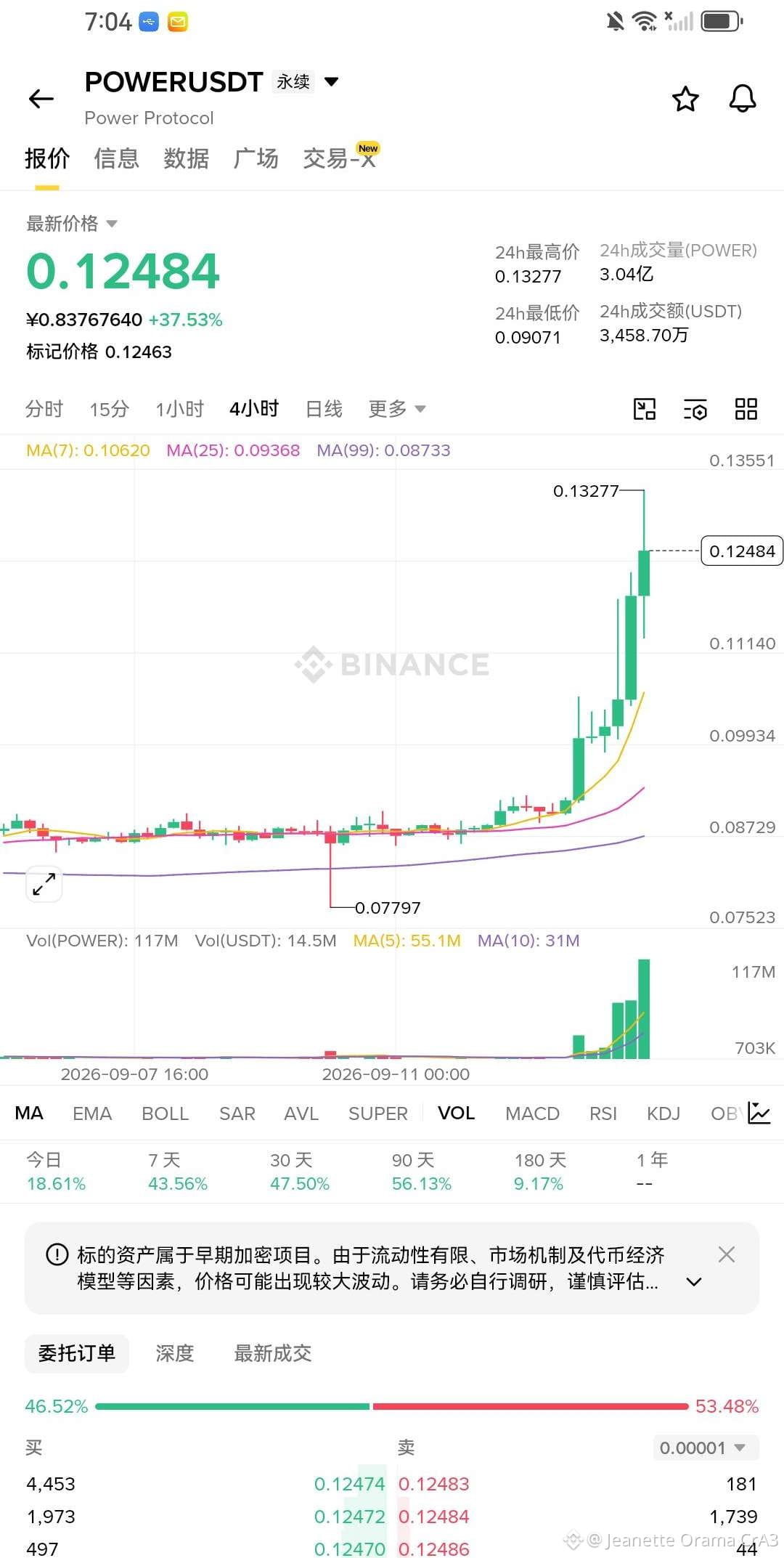Viewport: 784px width, 1558px height.
Task: Enable the MACD indicator
Action: coord(532,1113)
